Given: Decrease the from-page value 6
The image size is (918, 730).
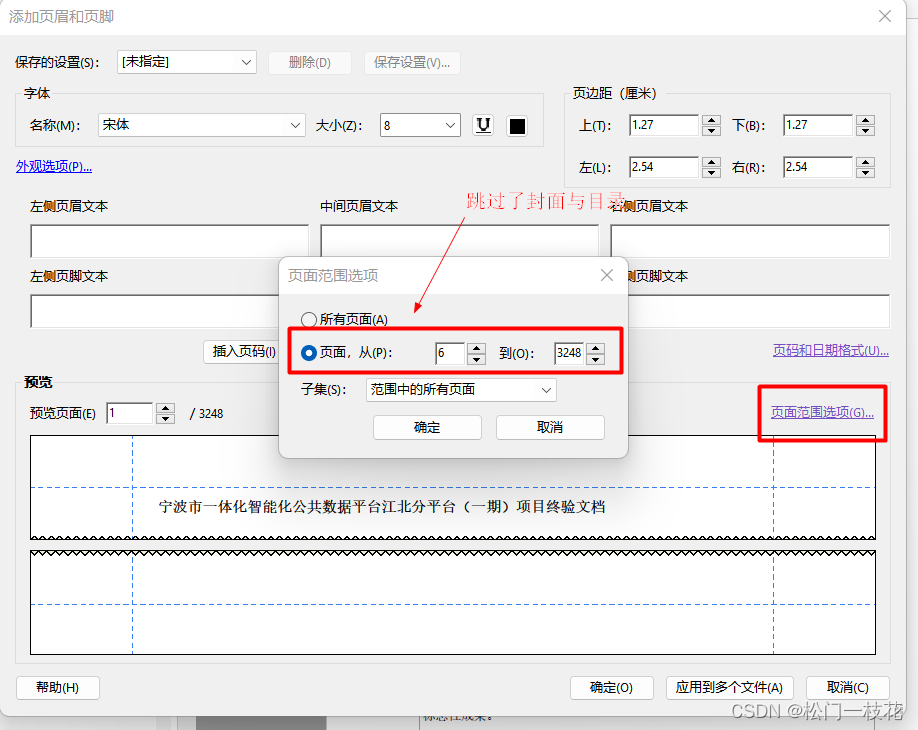Looking at the screenshot, I should pyautogui.click(x=477, y=358).
